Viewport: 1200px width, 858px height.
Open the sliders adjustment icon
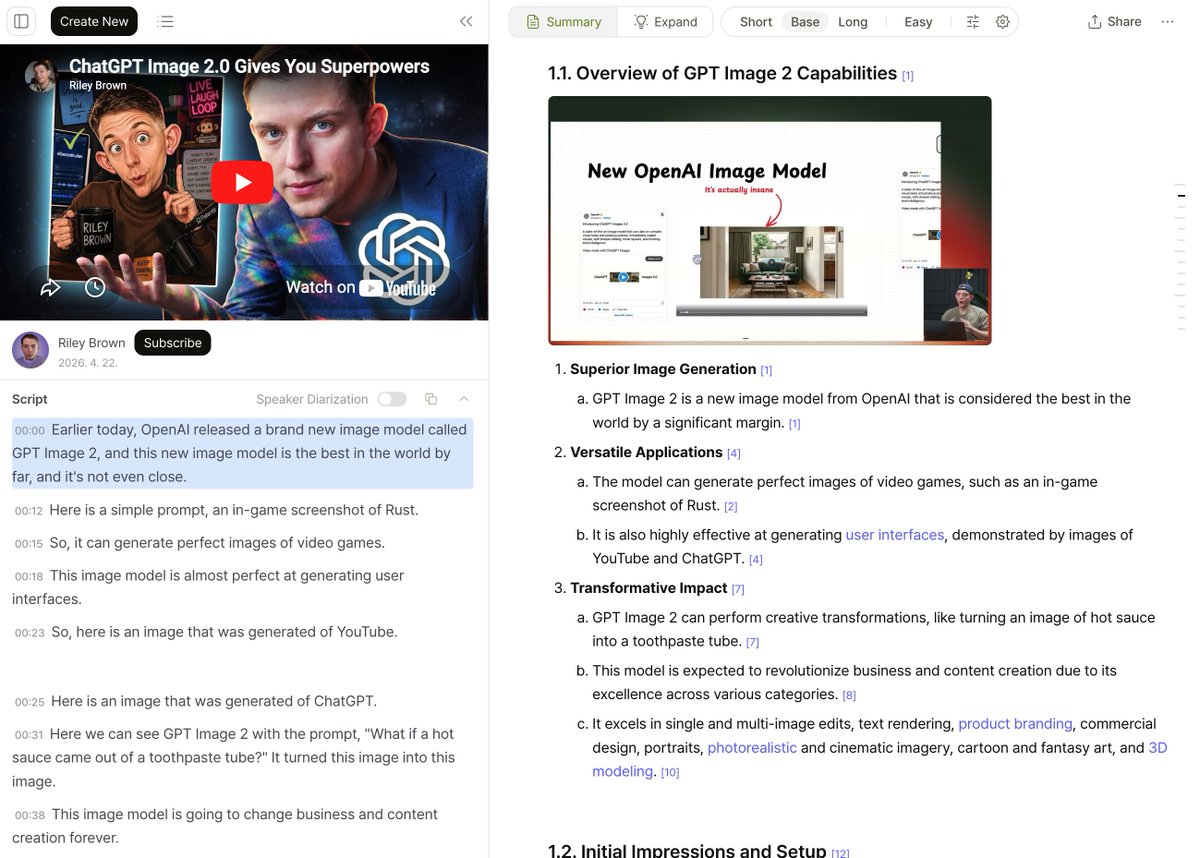point(972,22)
